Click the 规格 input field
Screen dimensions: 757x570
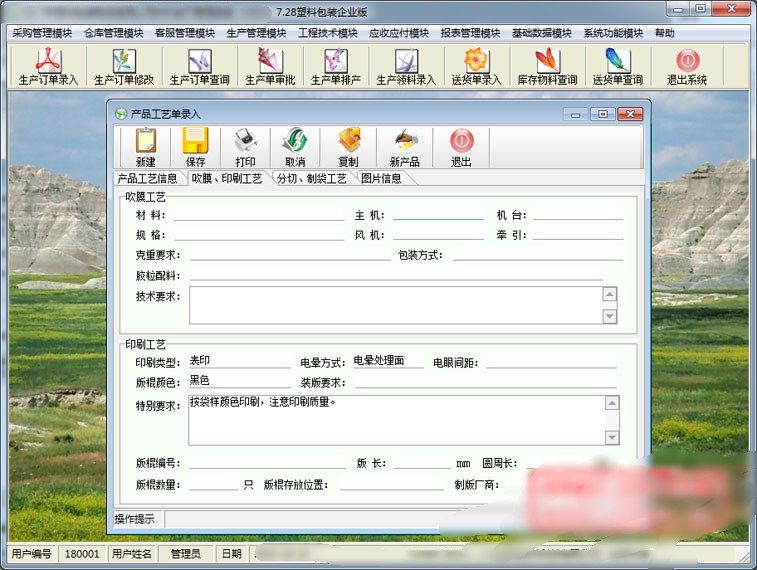[259, 235]
